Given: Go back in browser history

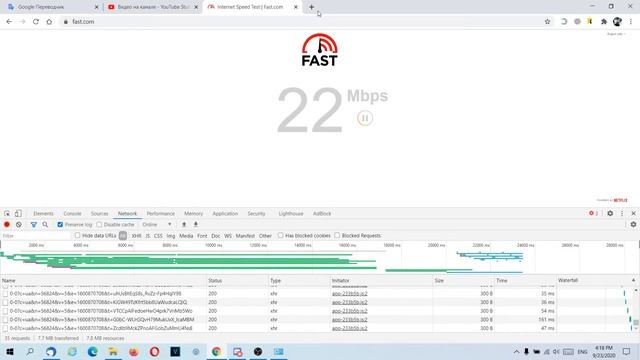Looking at the screenshot, I should point(9,22).
